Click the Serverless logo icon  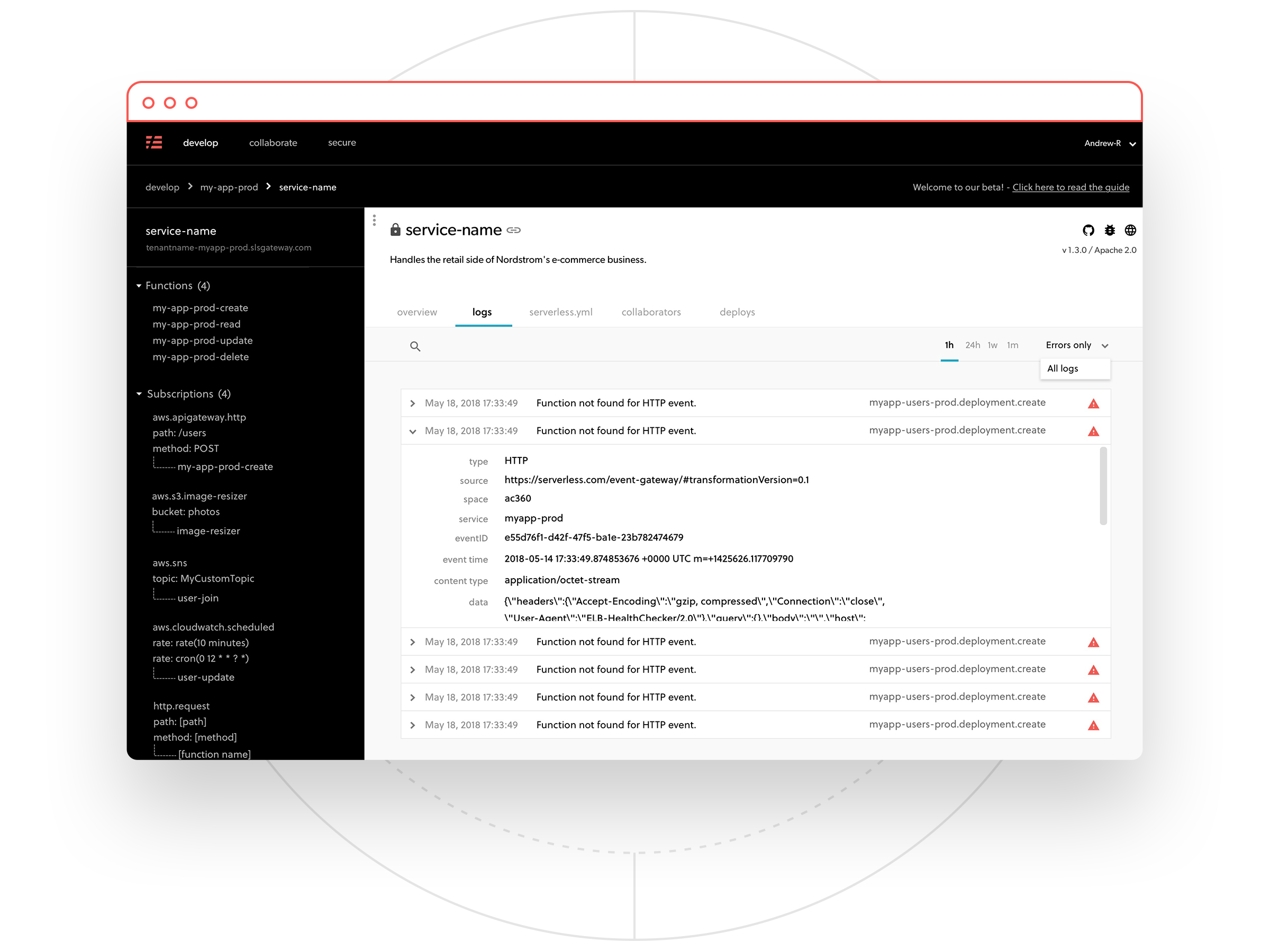click(x=154, y=142)
